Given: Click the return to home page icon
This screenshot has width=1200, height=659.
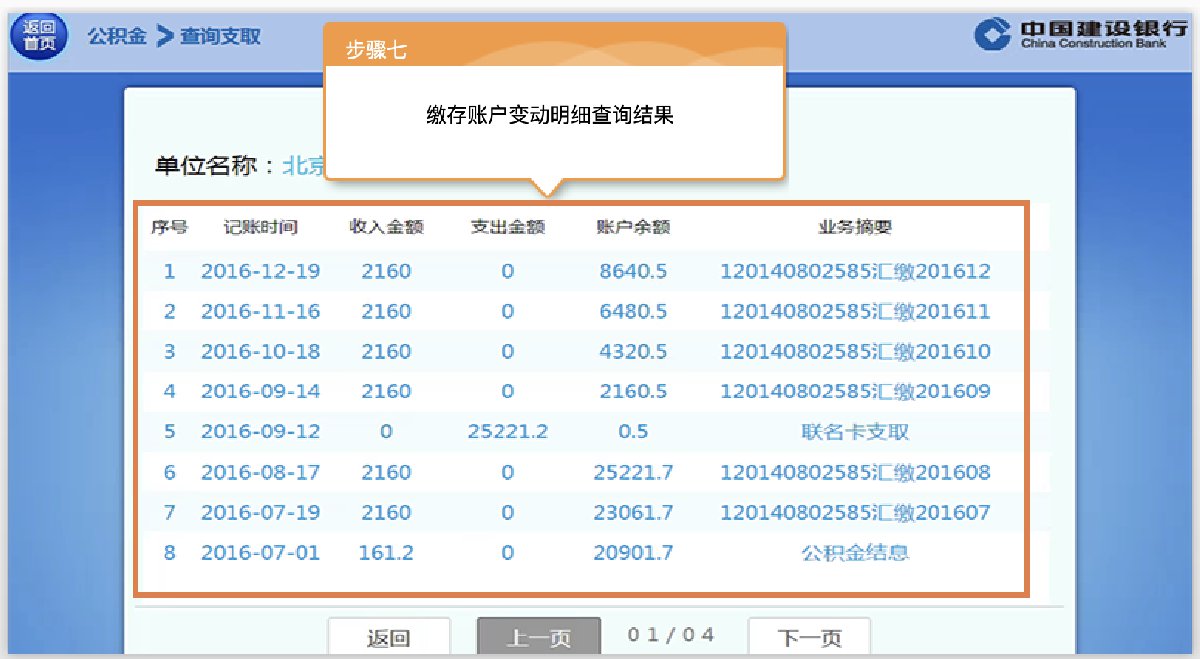Looking at the screenshot, I should (x=38, y=37).
